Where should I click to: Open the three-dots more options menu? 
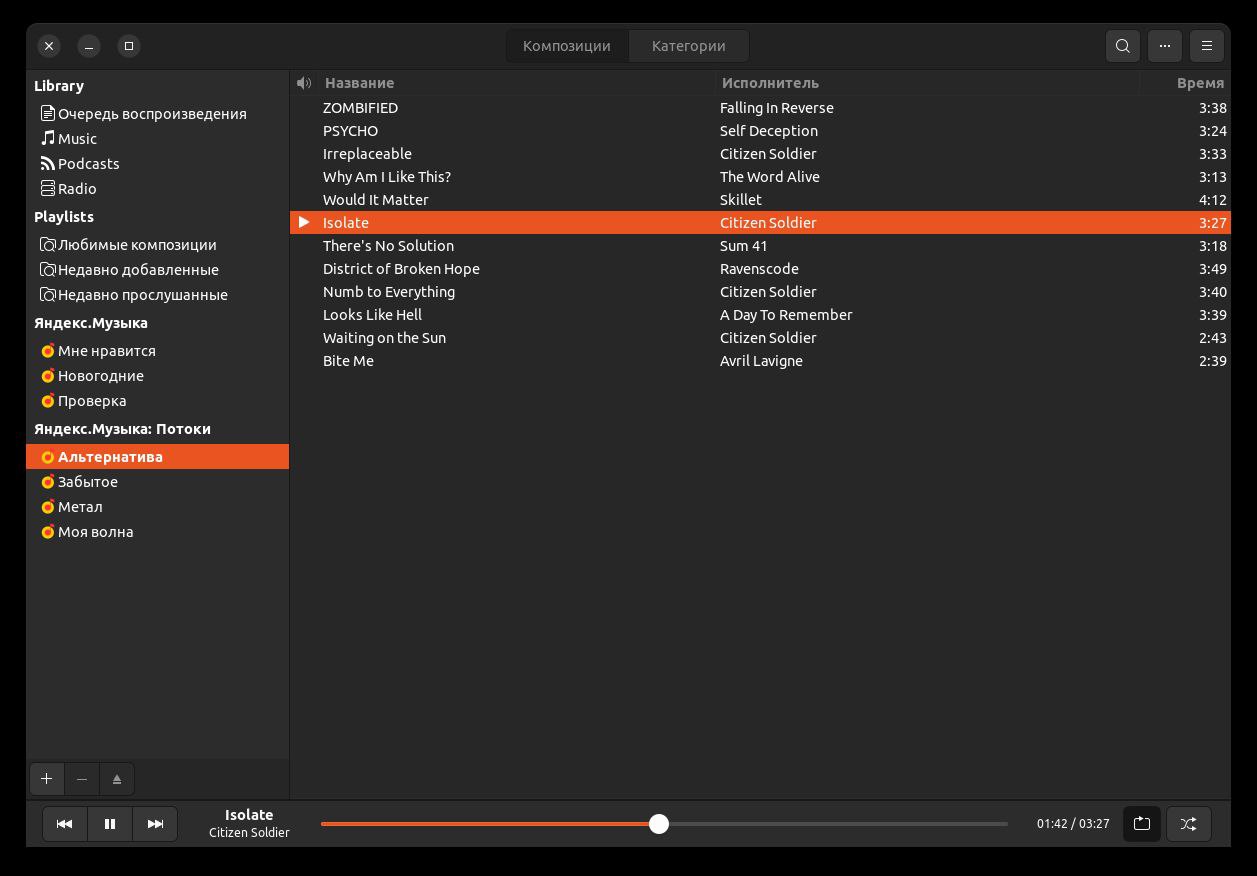pyautogui.click(x=1165, y=46)
